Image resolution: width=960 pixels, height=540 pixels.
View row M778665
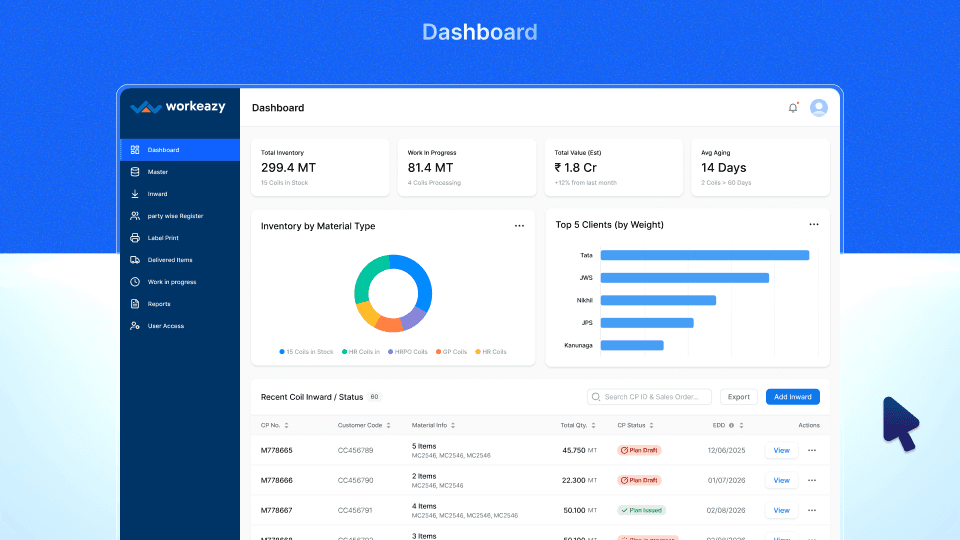[x=781, y=451]
